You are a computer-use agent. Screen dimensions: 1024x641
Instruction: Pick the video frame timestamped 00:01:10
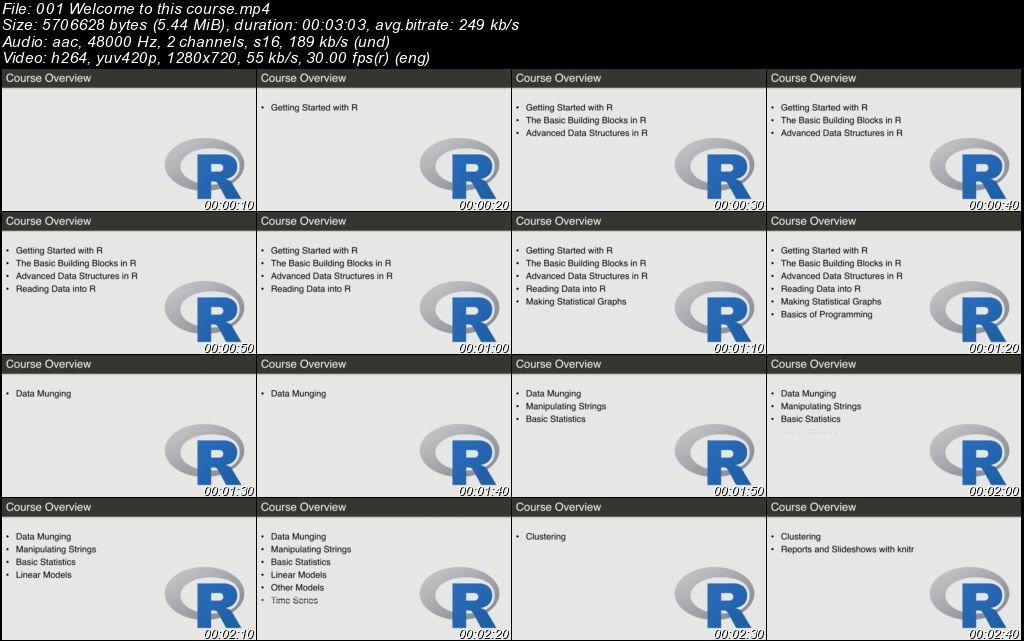639,283
